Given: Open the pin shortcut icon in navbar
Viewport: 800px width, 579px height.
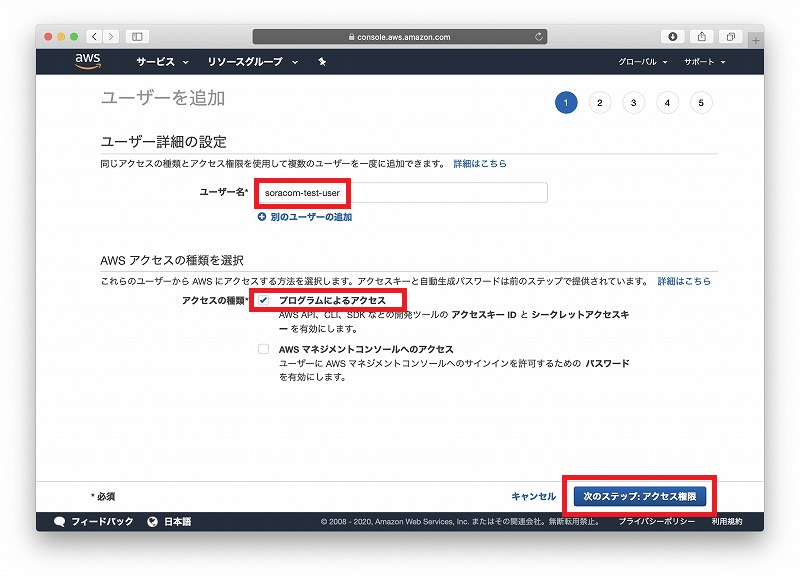Looking at the screenshot, I should (322, 62).
